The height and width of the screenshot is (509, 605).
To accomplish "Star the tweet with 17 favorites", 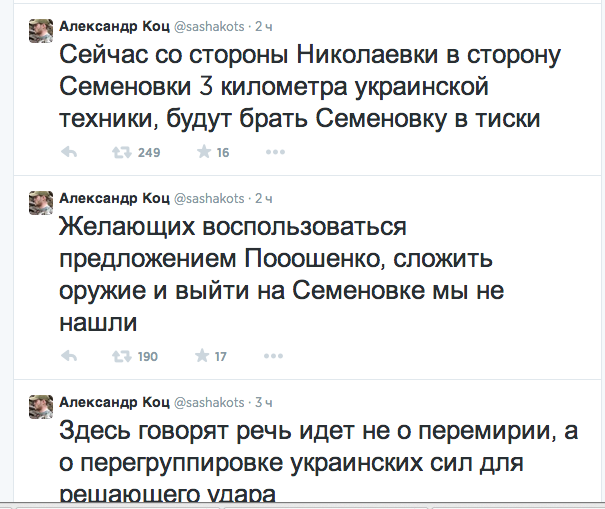I will click(x=203, y=356).
